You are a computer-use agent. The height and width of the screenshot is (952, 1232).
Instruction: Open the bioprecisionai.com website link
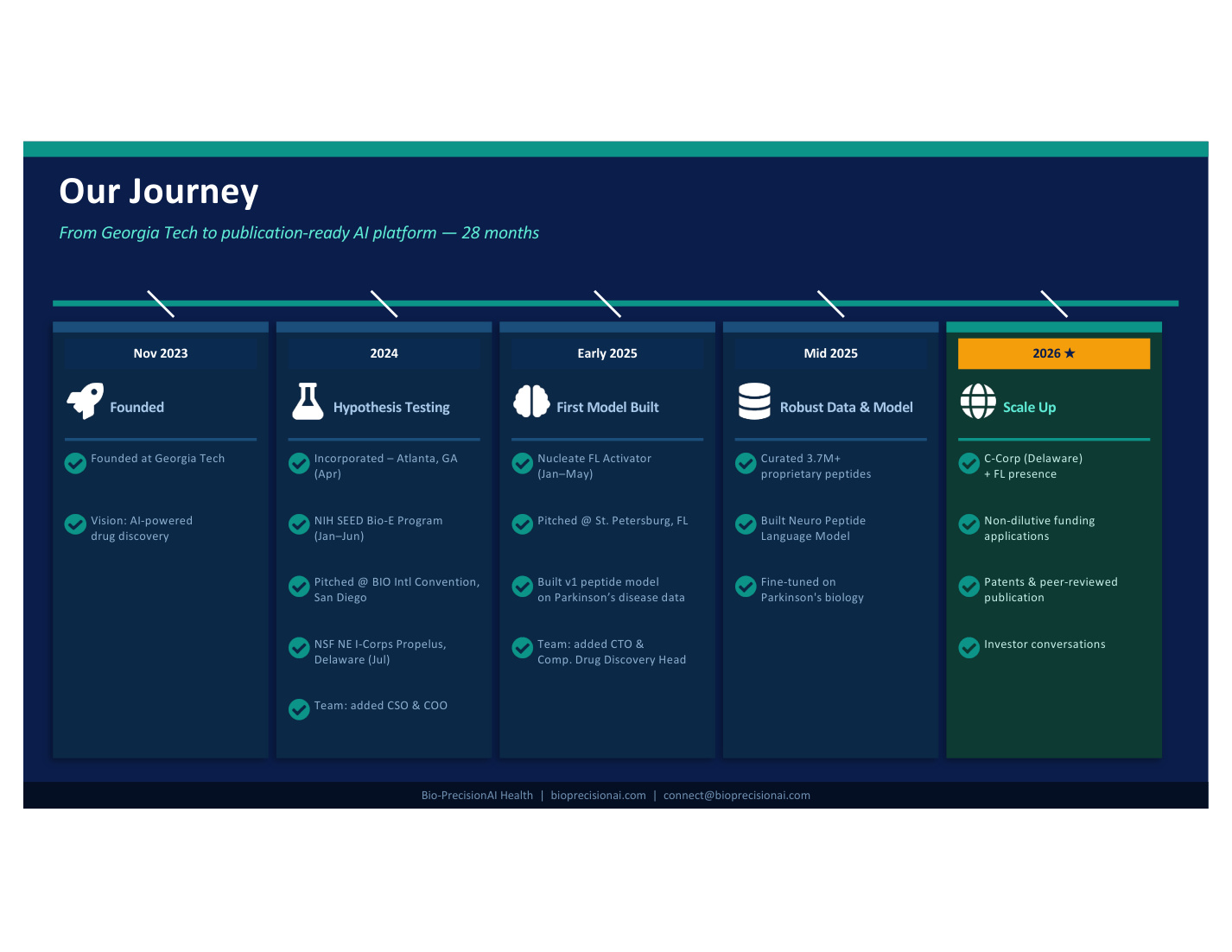pos(598,796)
